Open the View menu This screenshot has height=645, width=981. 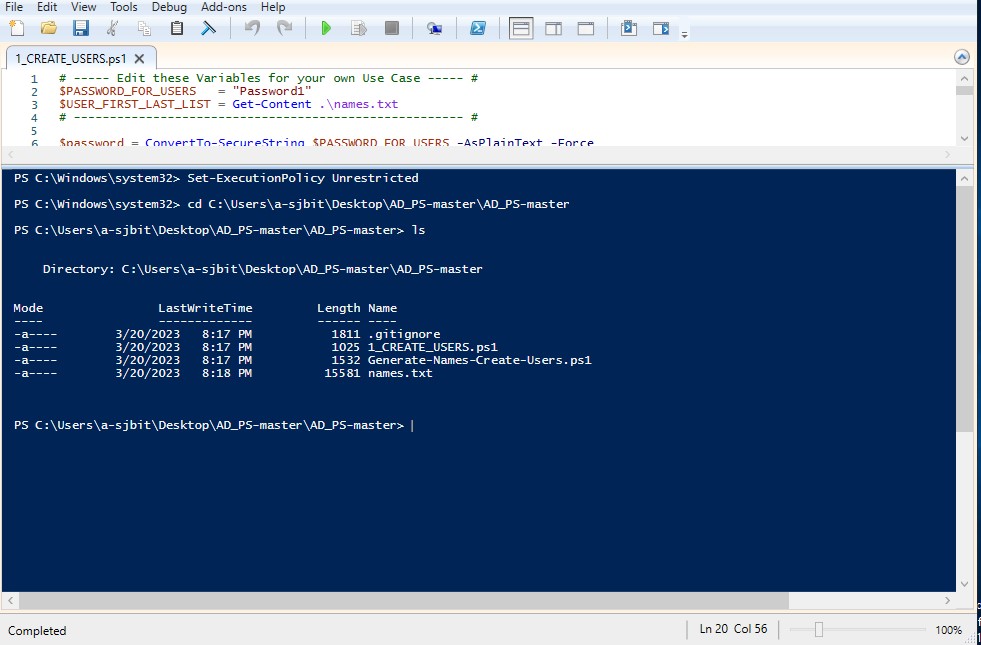tap(84, 7)
